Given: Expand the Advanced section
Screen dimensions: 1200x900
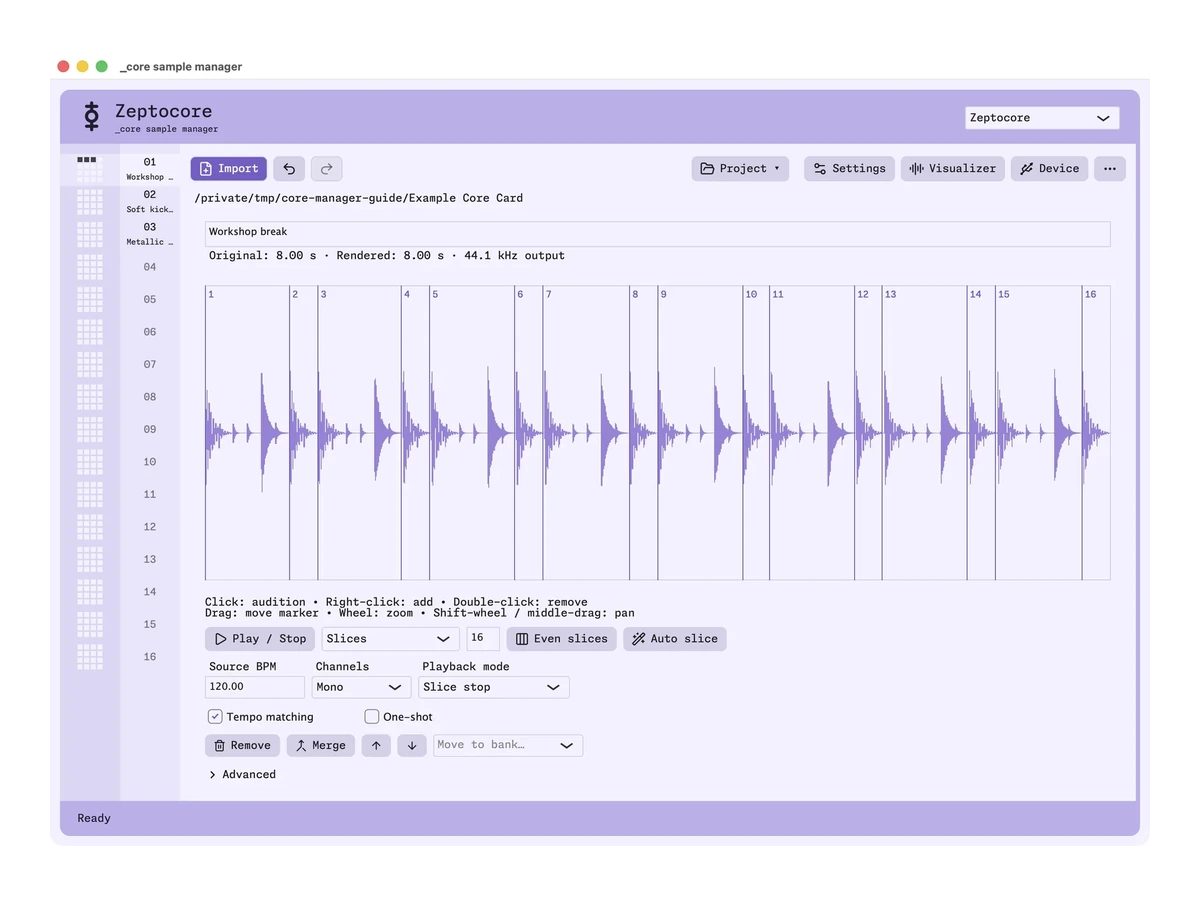Looking at the screenshot, I should coord(242,775).
